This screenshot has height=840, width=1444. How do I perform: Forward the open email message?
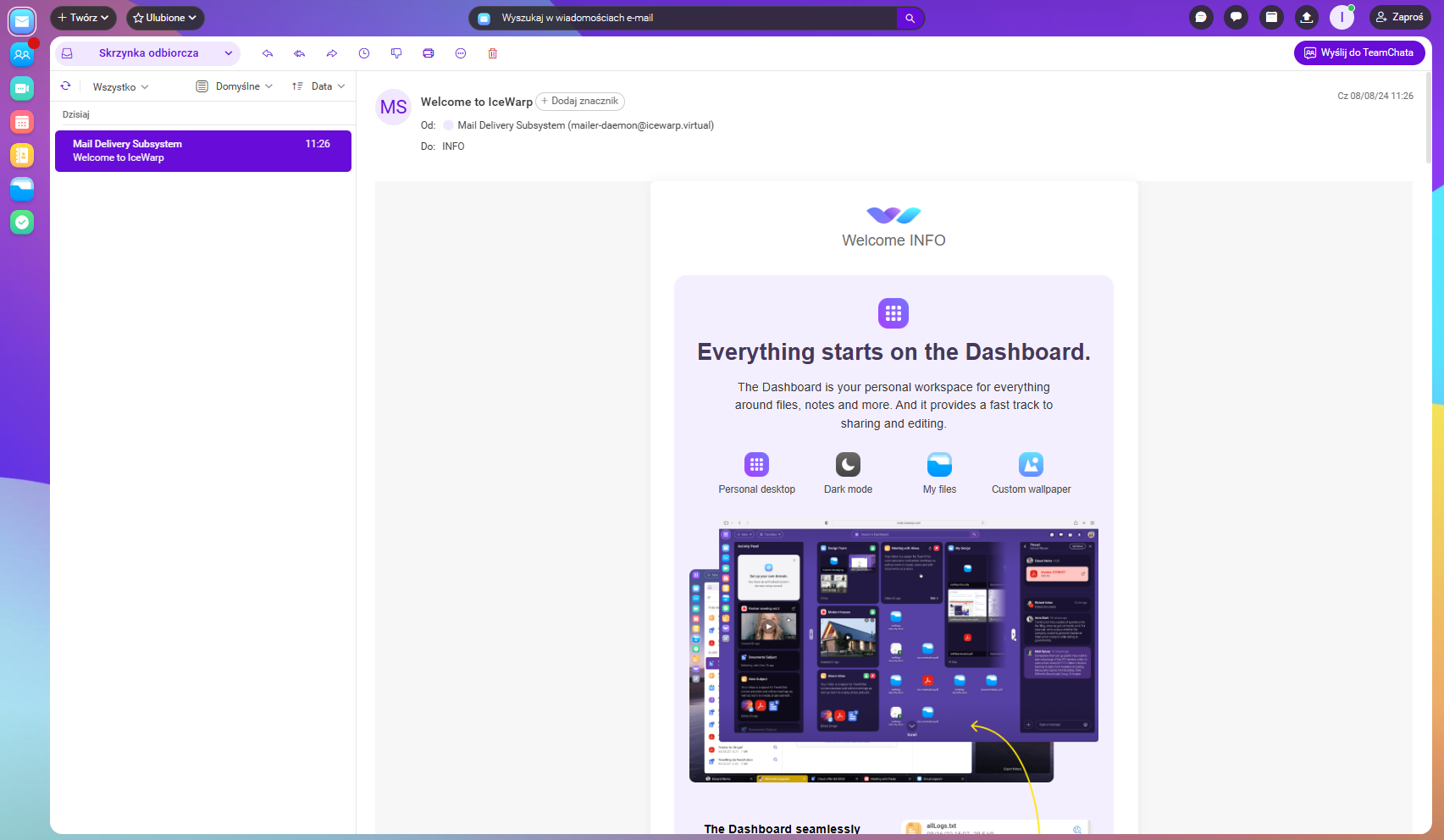click(x=332, y=53)
